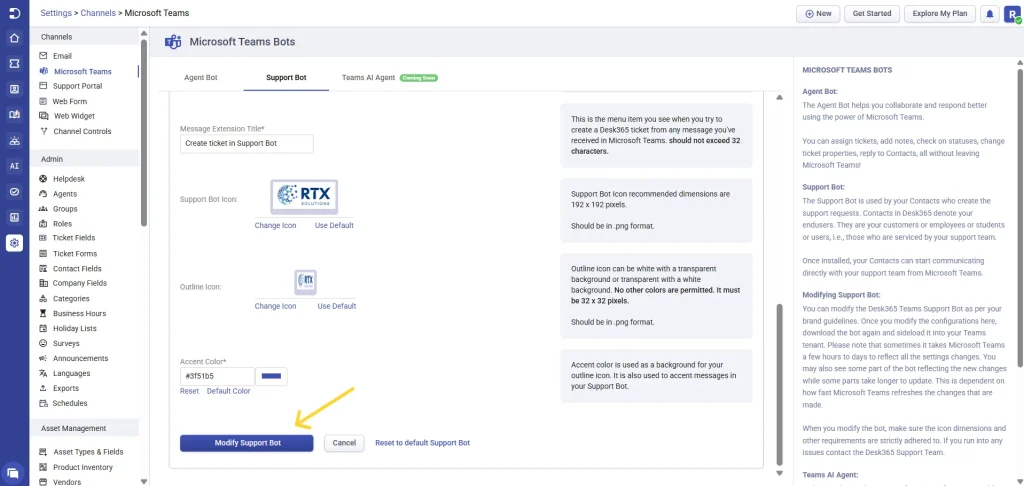The width and height of the screenshot is (1024, 486).
Task: Click the Accent Color blue swatch
Action: tap(271, 376)
